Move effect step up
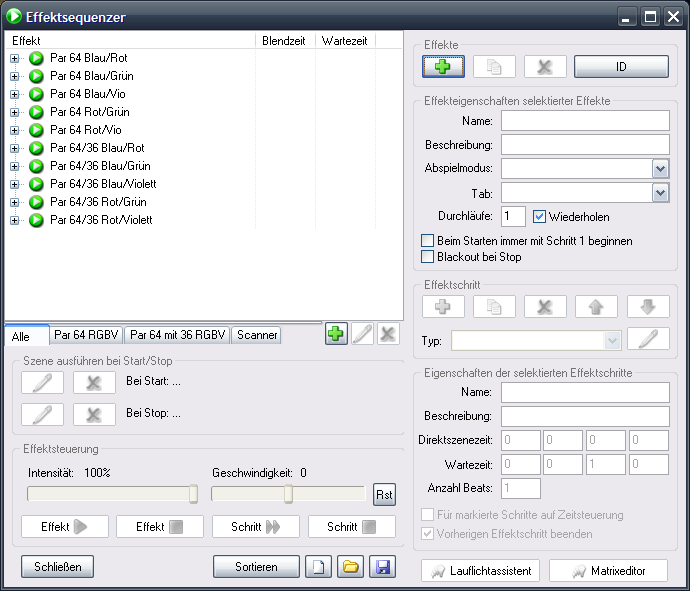The height and width of the screenshot is (591, 690). [x=596, y=306]
